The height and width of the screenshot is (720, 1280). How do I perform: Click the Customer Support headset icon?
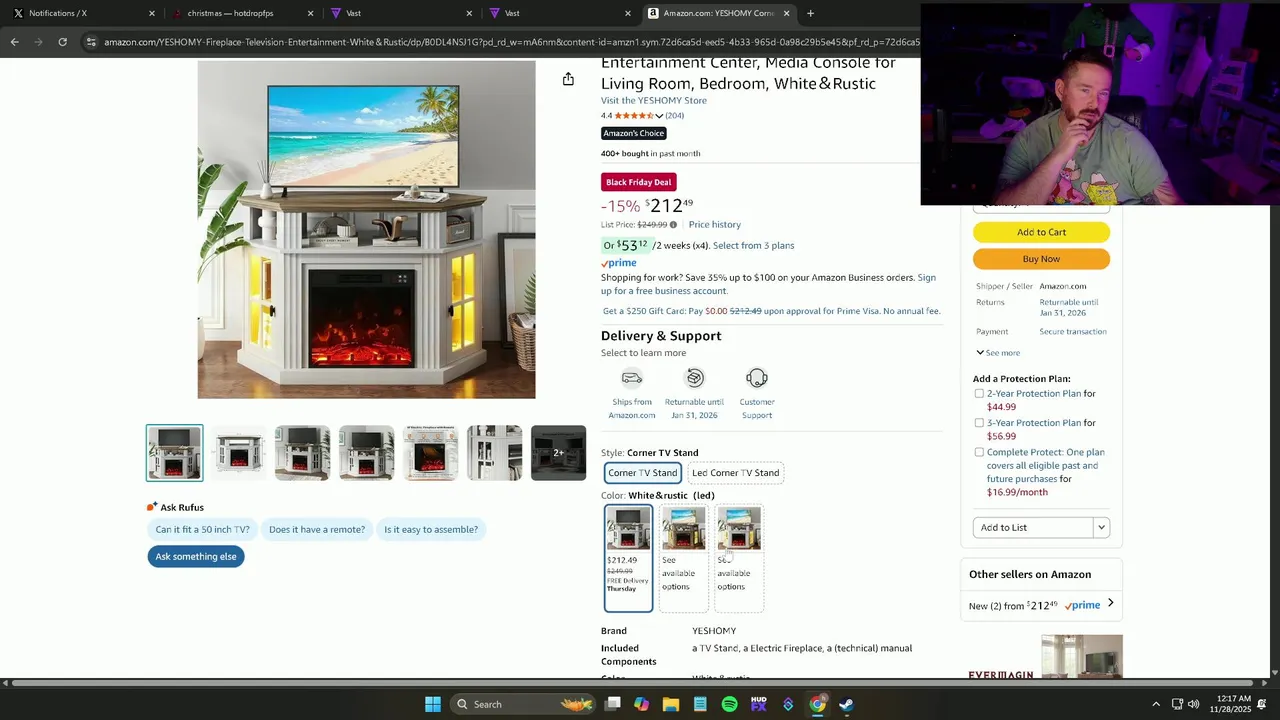point(757,378)
